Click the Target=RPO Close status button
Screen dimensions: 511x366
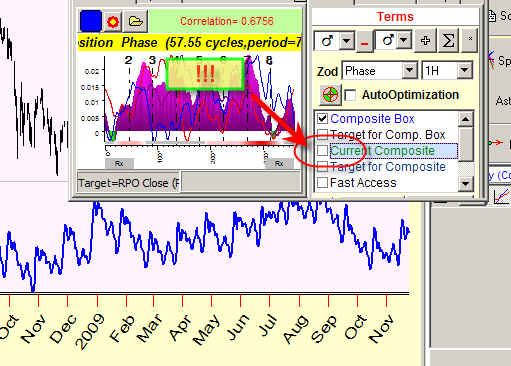[x=129, y=183]
